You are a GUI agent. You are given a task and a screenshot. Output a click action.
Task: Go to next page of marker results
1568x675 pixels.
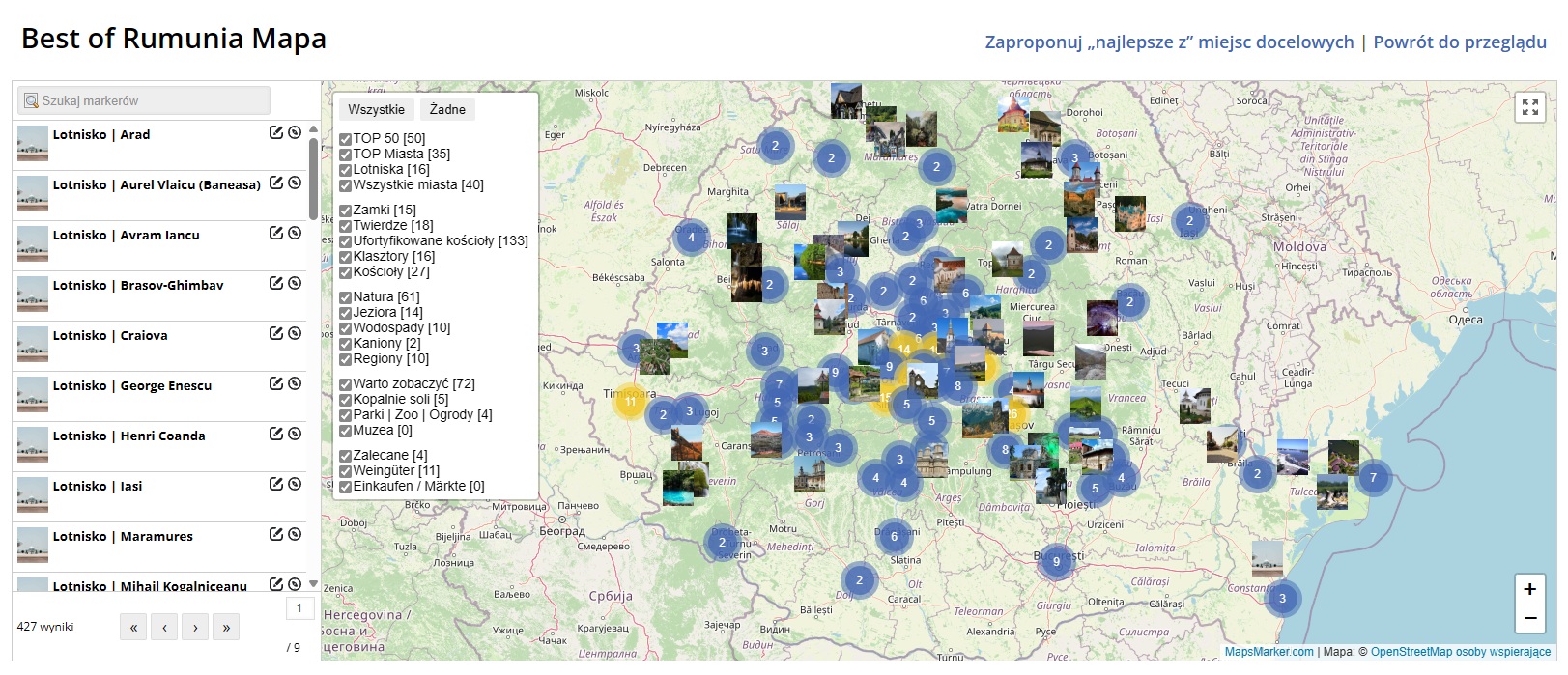(x=195, y=628)
